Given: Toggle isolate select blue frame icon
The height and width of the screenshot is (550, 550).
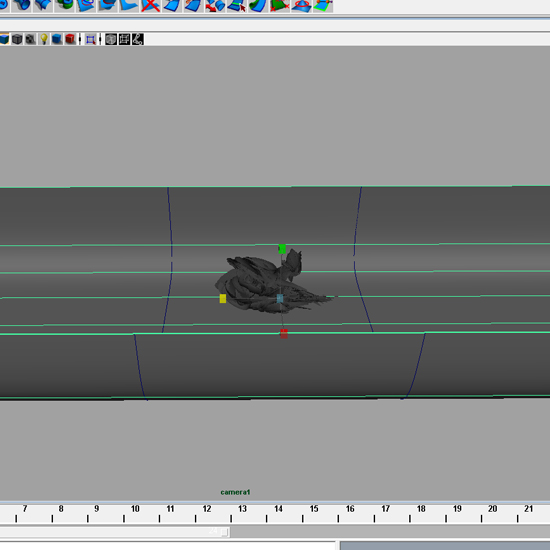Looking at the screenshot, I should click(x=90, y=39).
